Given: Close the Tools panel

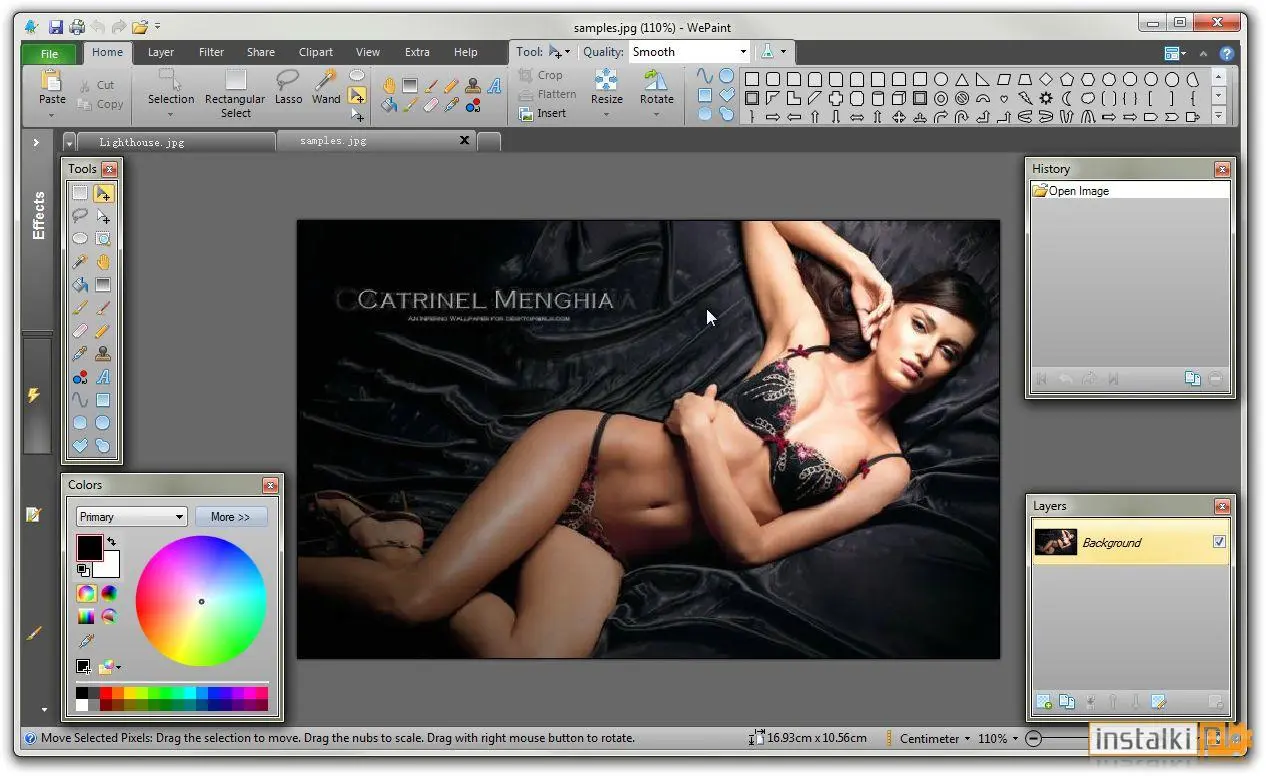Looking at the screenshot, I should coord(109,169).
